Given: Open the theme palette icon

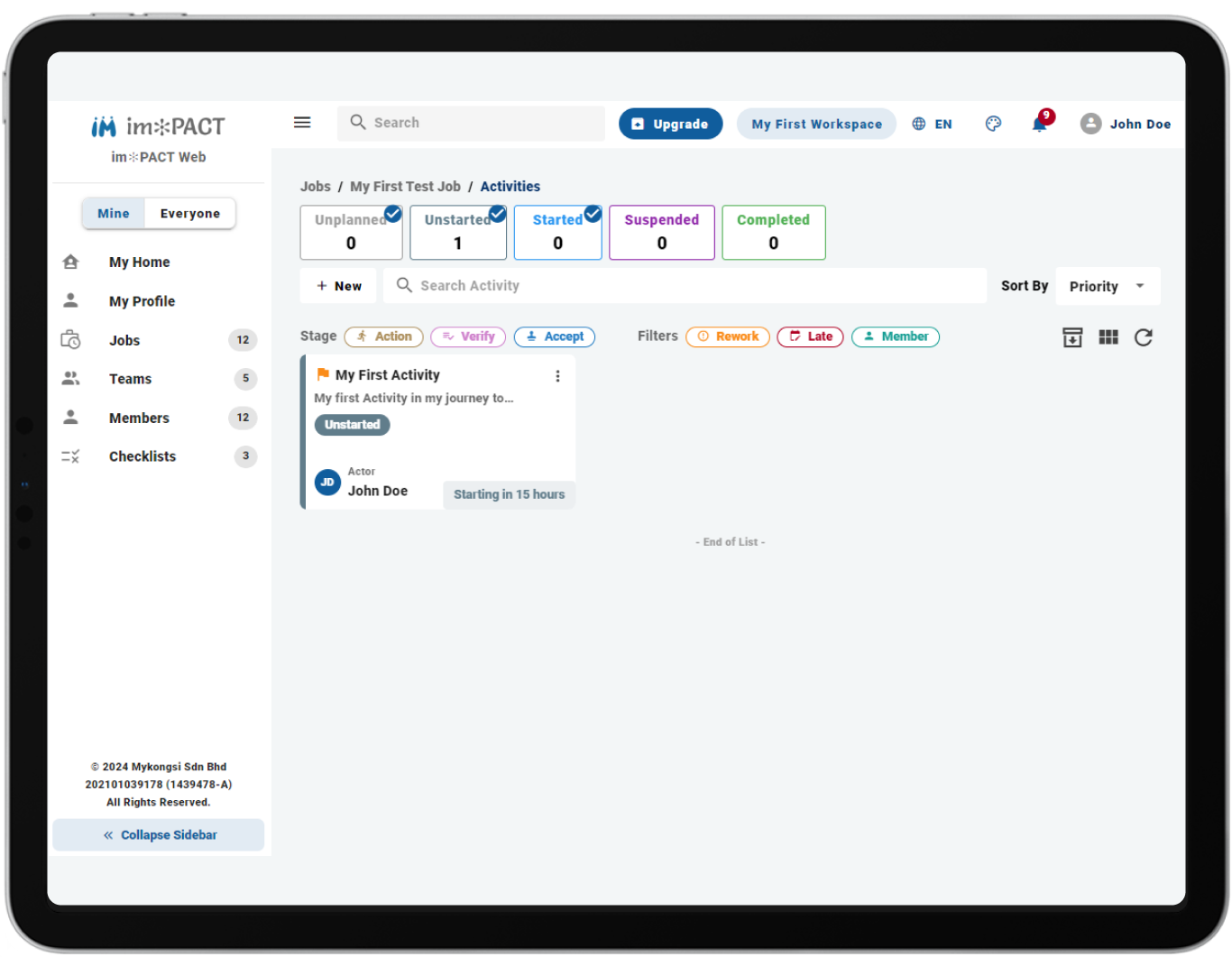Looking at the screenshot, I should [993, 124].
